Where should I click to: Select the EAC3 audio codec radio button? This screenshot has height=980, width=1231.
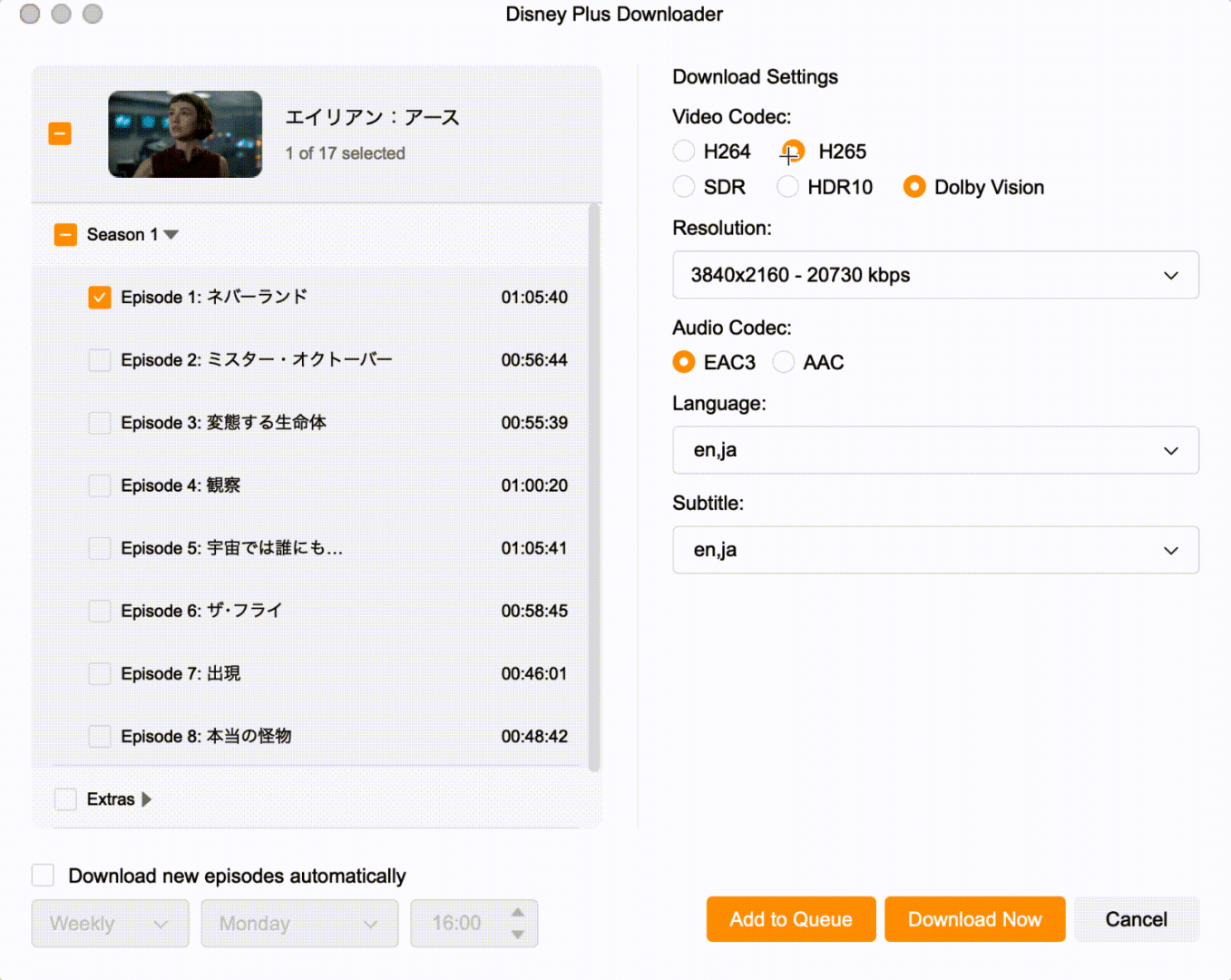[684, 362]
